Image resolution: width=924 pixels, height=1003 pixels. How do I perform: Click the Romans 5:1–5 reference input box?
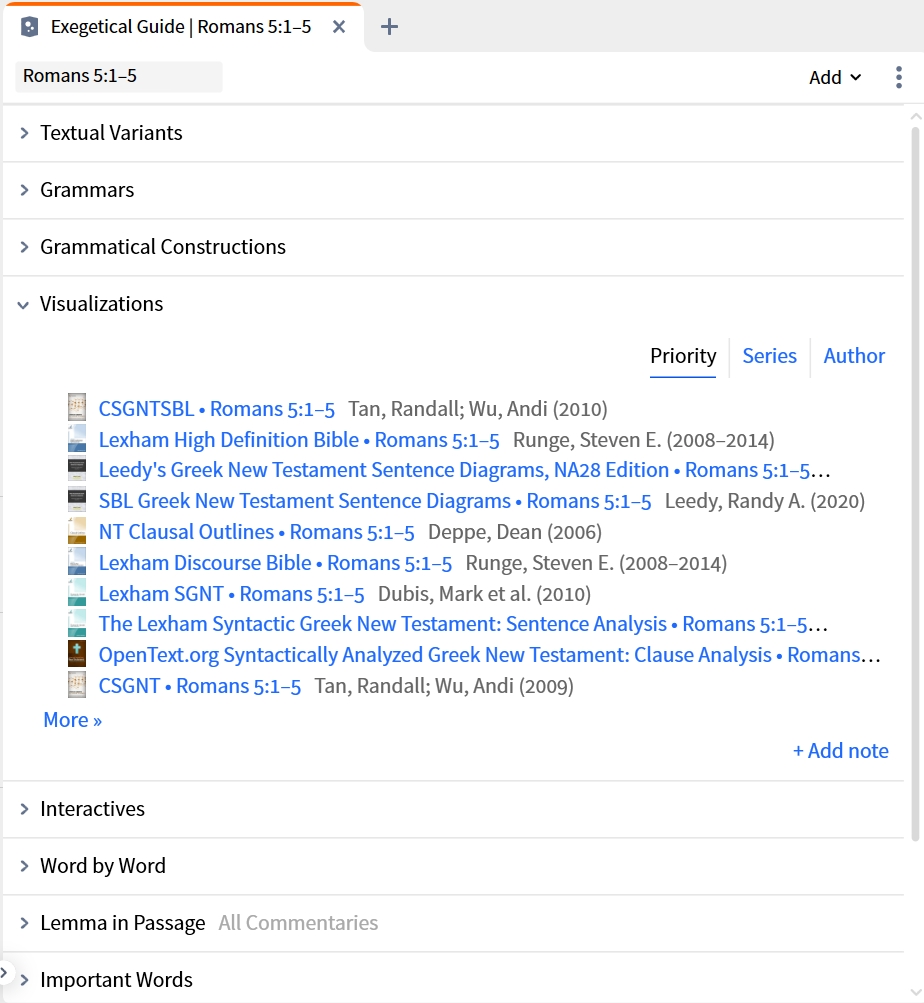[x=119, y=77]
